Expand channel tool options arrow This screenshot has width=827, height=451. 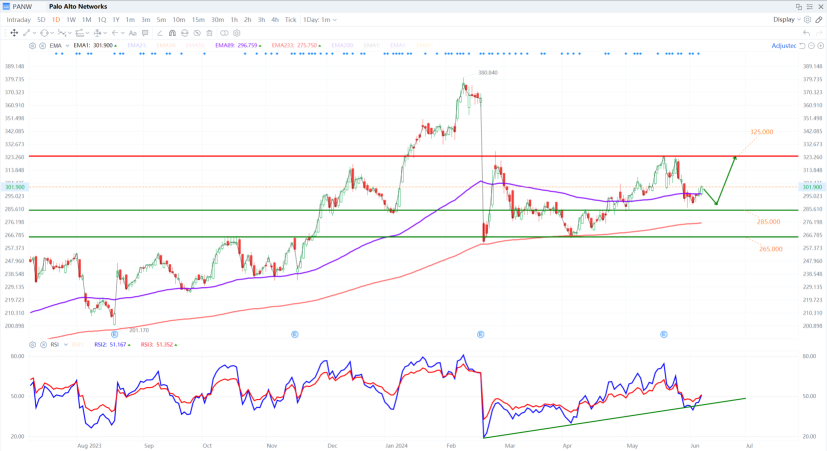point(88,33)
